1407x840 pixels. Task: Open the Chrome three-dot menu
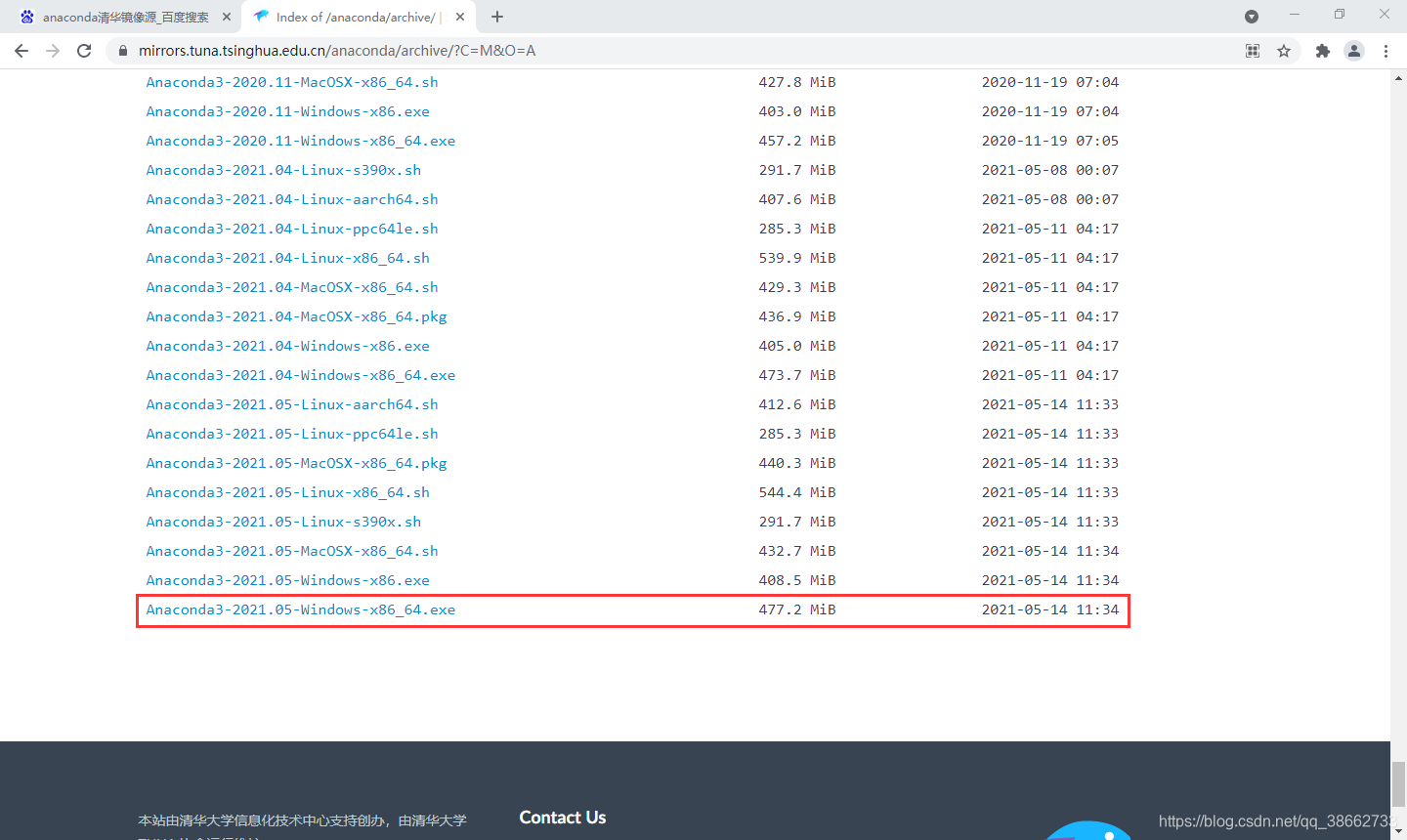pos(1386,51)
